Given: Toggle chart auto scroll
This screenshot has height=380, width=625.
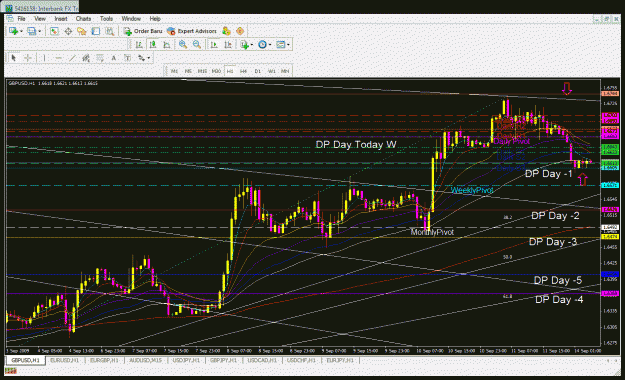Looking at the screenshot, I should (x=214, y=45).
